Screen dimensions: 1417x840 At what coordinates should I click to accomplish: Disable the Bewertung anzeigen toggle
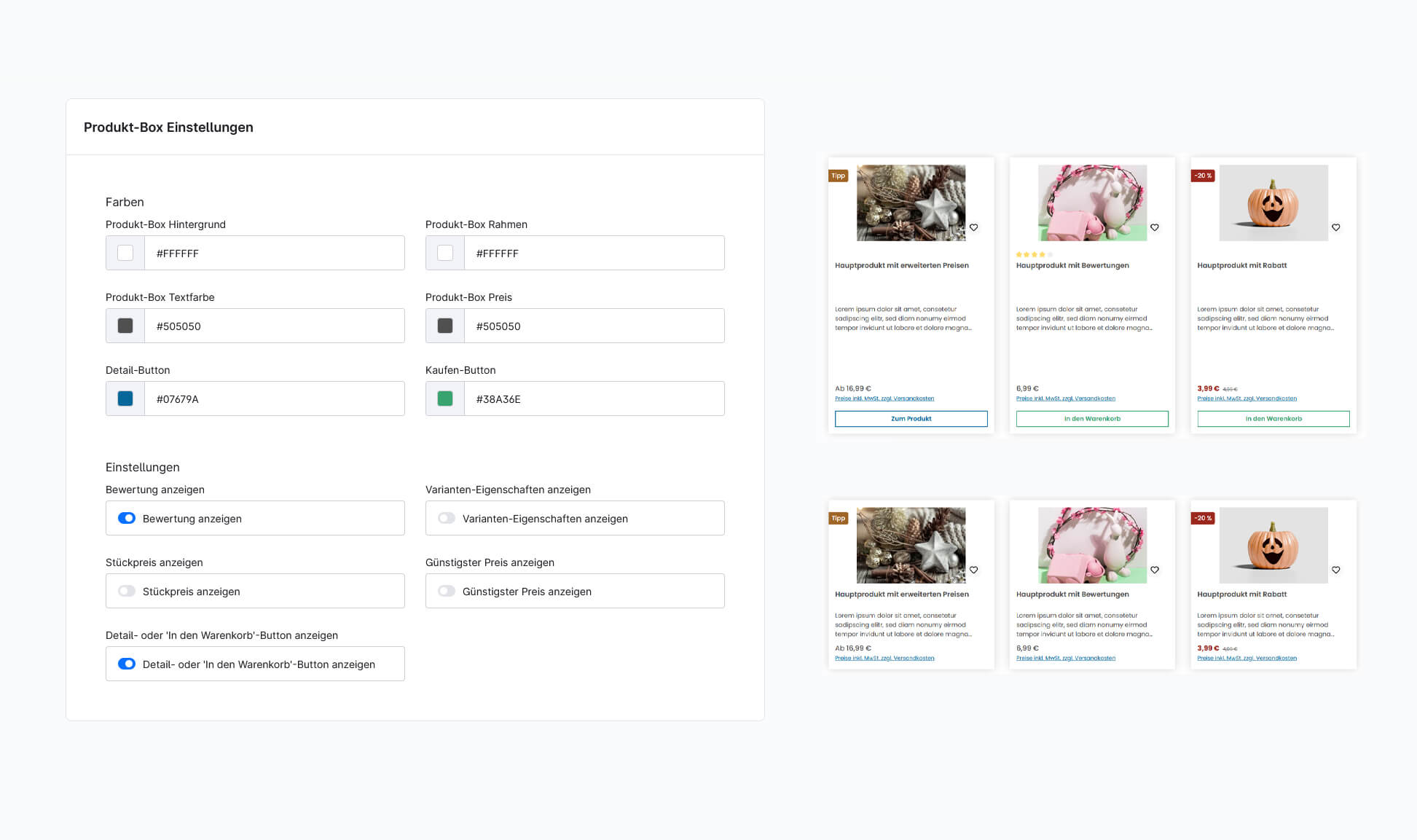(127, 518)
